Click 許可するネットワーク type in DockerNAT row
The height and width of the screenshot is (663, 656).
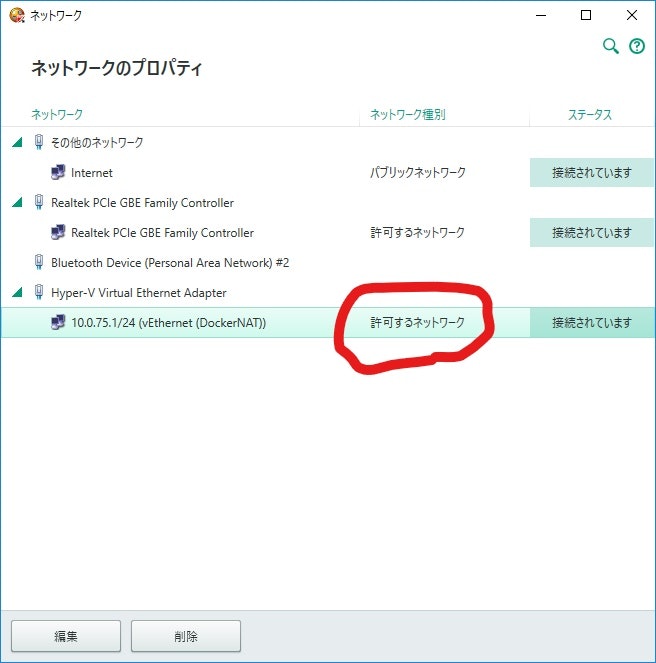[417, 322]
